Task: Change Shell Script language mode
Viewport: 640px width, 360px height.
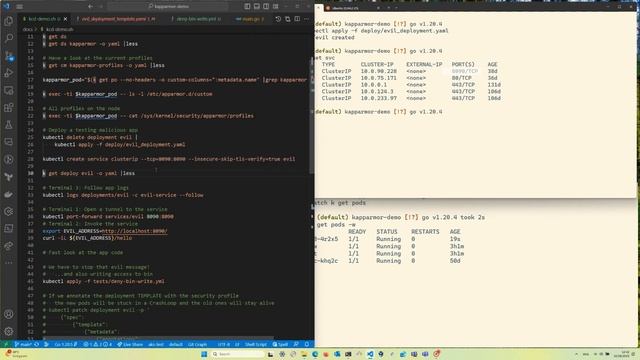Action: [256, 344]
